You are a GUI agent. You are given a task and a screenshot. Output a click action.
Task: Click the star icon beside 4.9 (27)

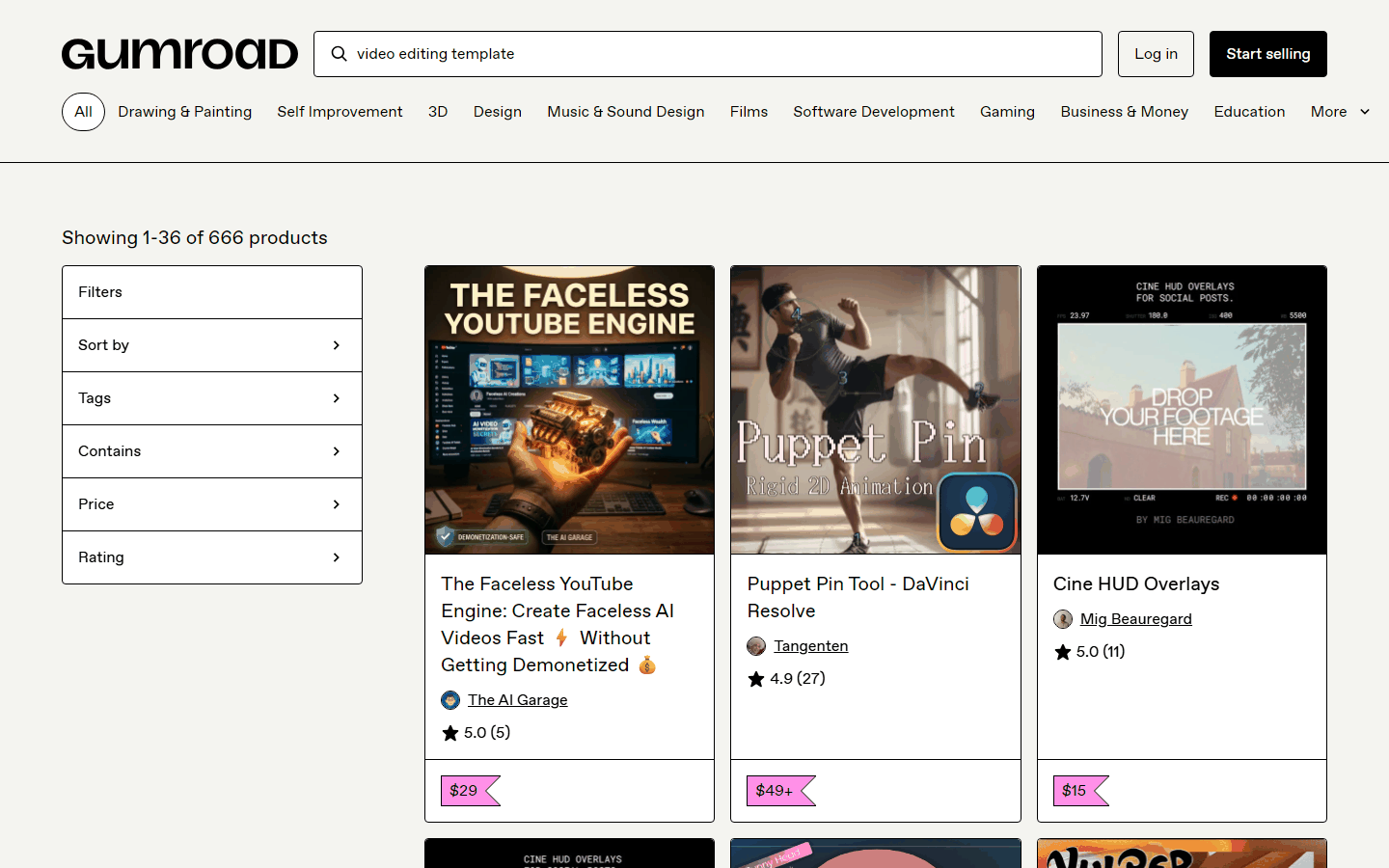coord(756,679)
